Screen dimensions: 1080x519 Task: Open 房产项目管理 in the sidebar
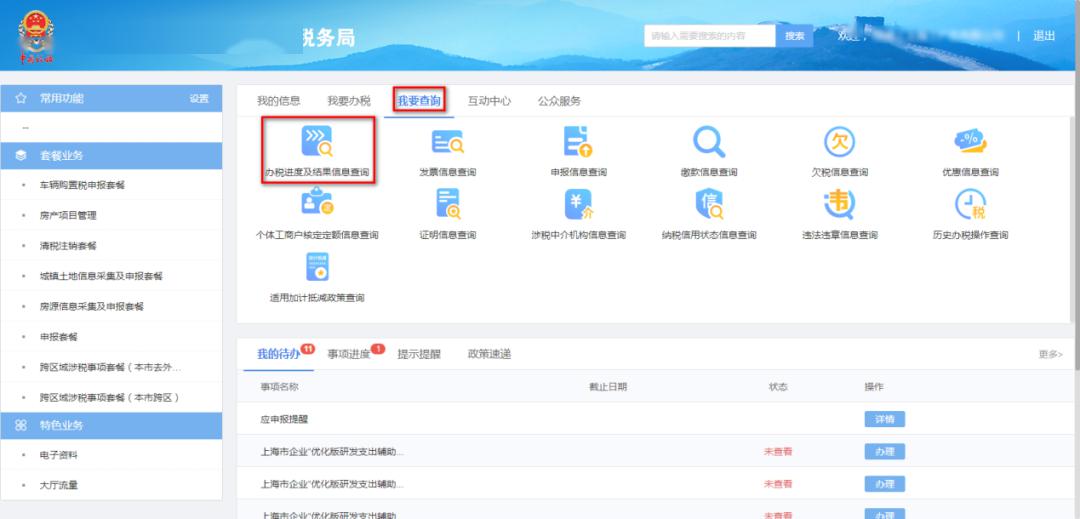point(68,215)
